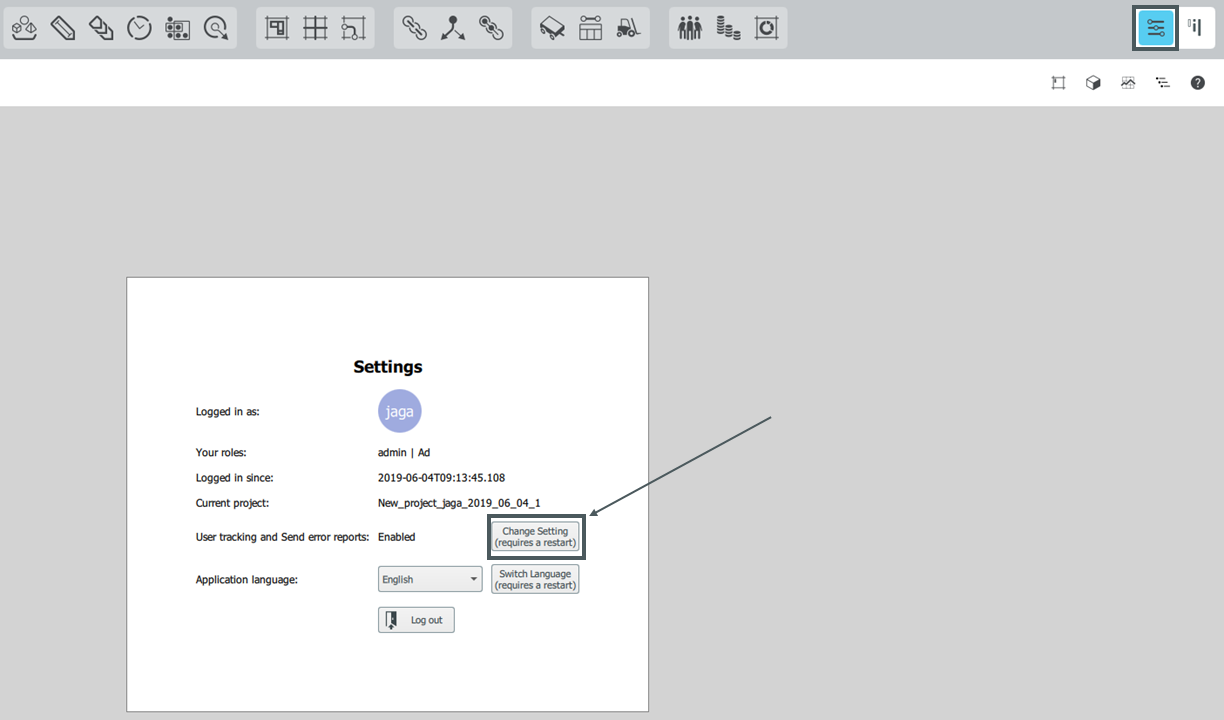The width and height of the screenshot is (1224, 720).
Task: Click Change Setting (requires a restart) button
Action: [x=535, y=537]
